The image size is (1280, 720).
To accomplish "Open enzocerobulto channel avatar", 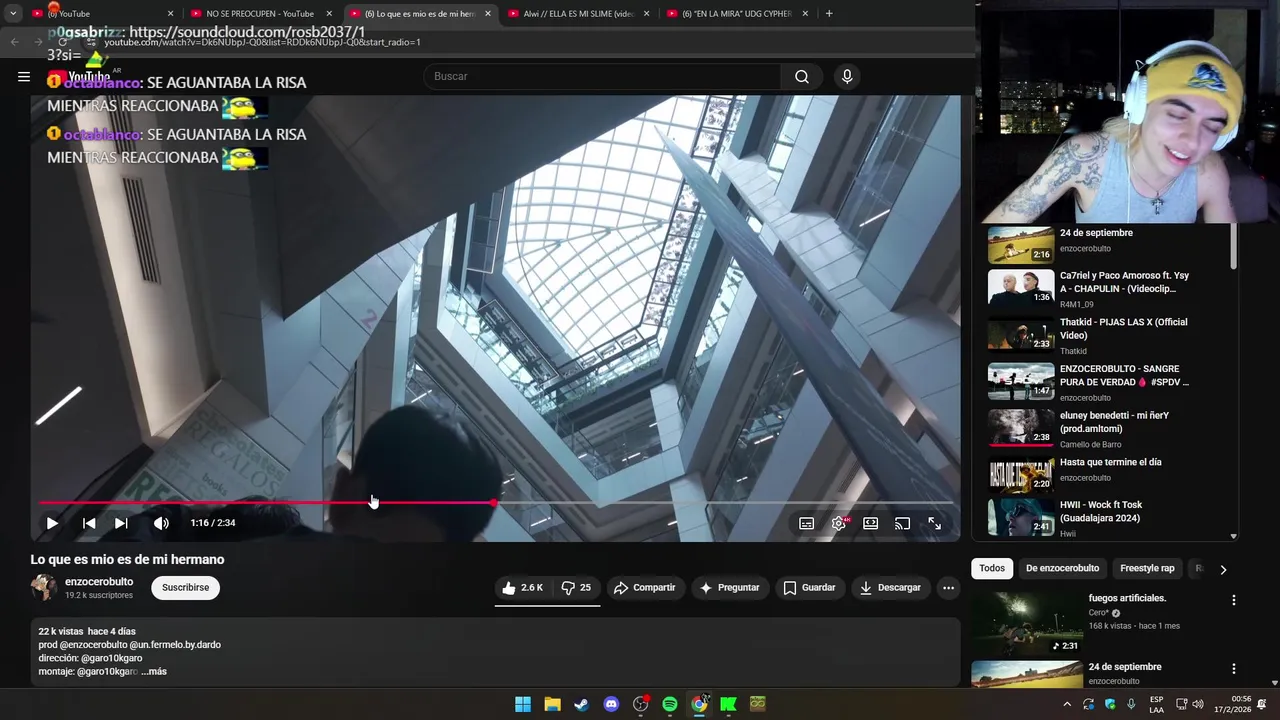I will (x=44, y=588).
